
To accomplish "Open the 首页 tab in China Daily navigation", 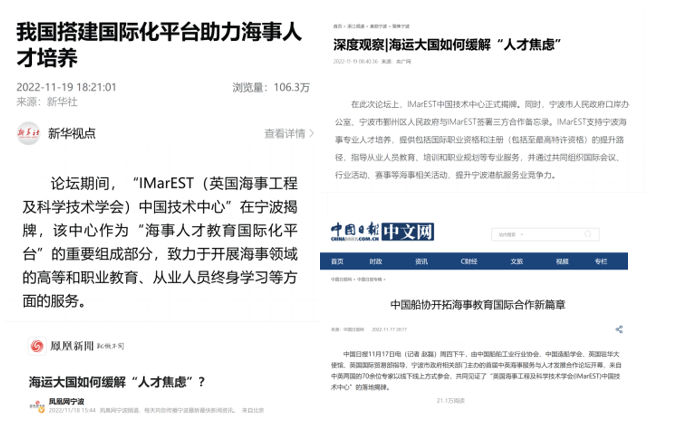I will 337,261.
